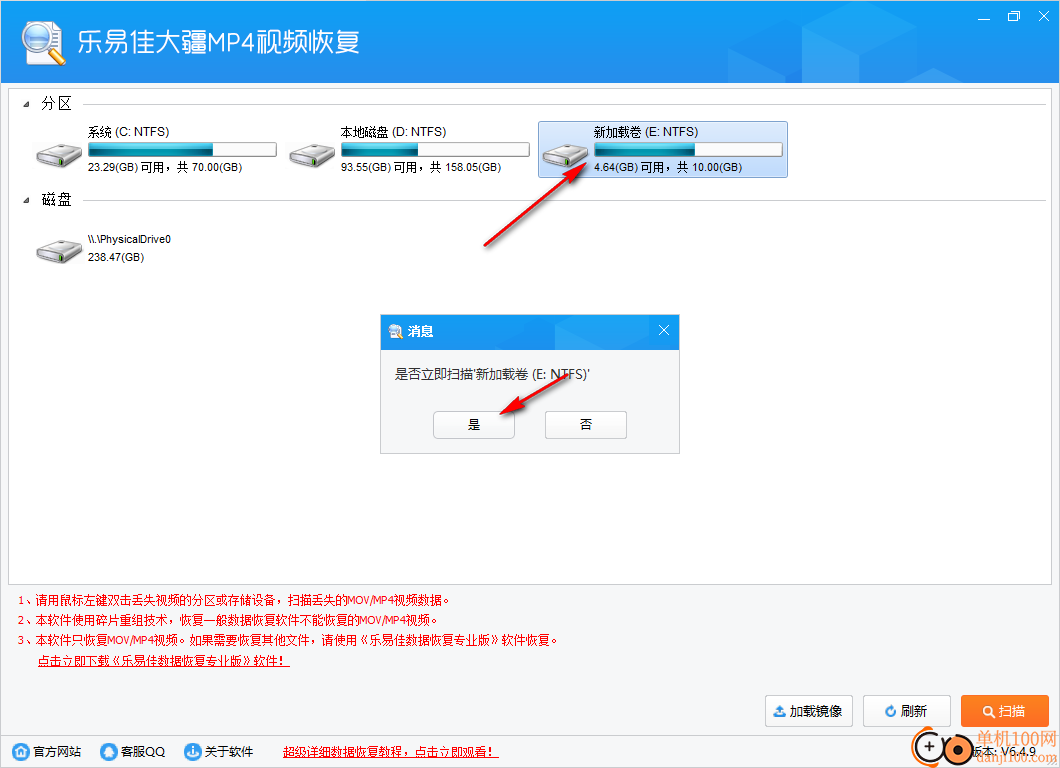This screenshot has height=768, width=1060.
Task: Select the PhysicalDrive0 disk icon
Action: [59, 251]
